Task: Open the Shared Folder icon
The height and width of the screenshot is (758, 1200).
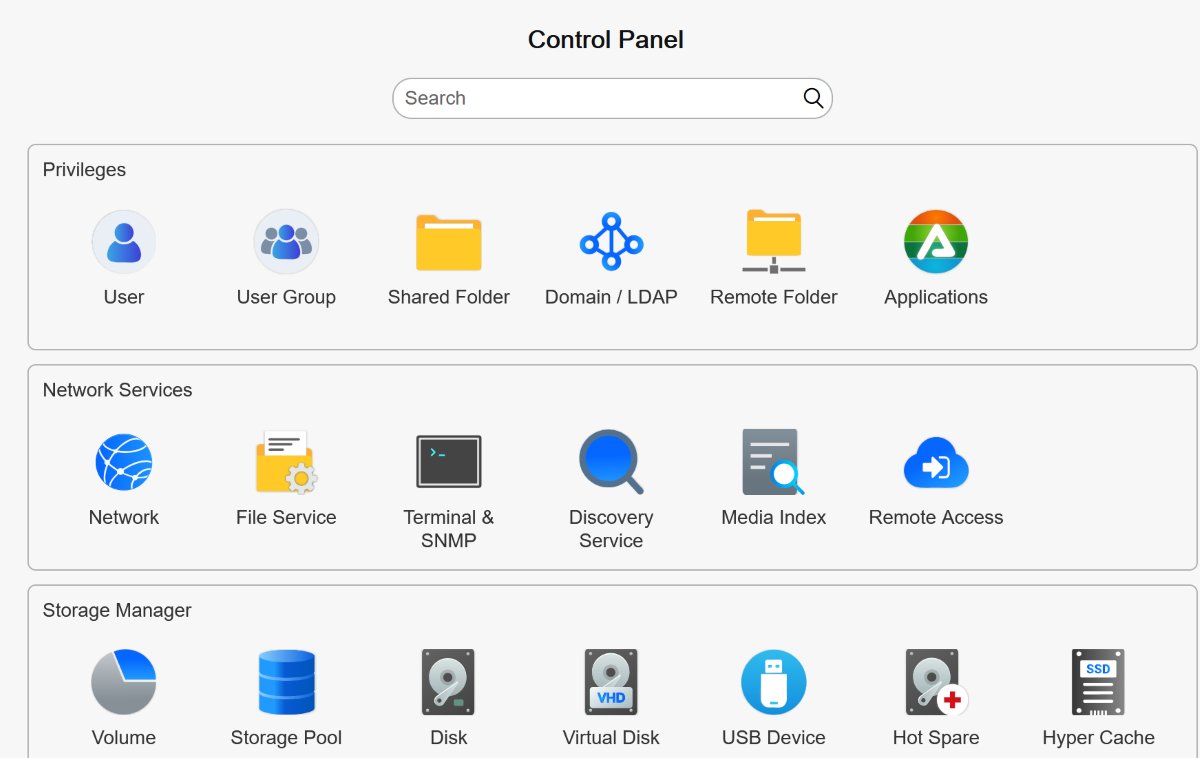Action: 449,242
